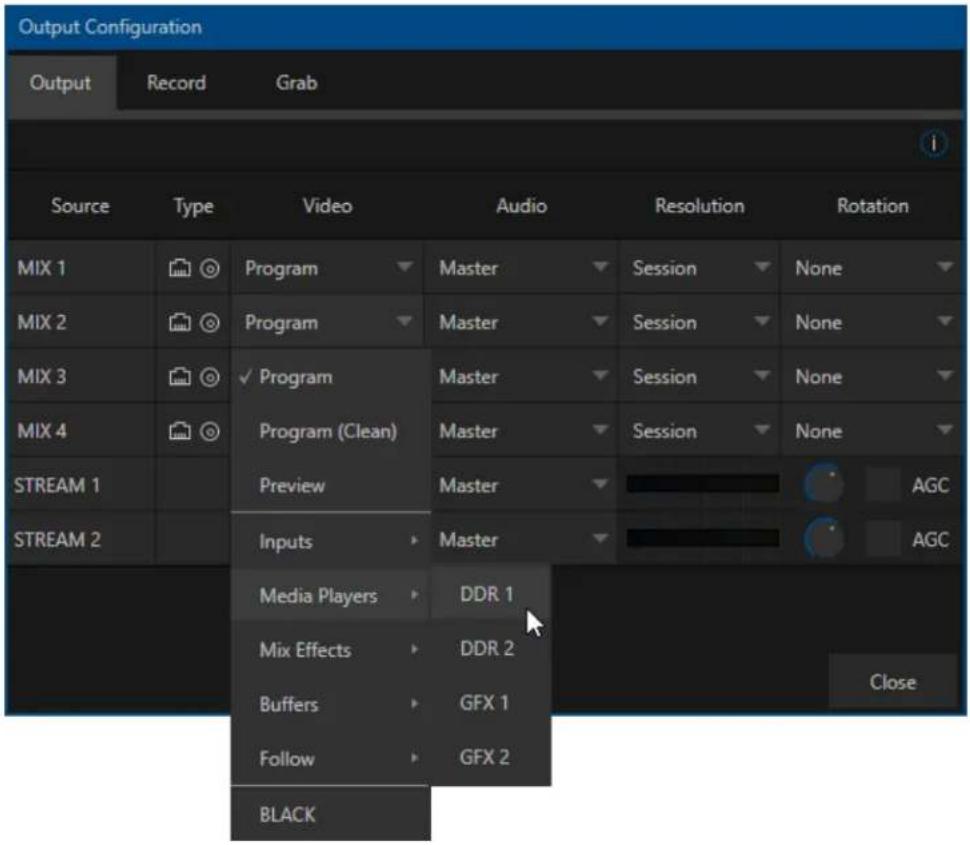Select BLACK menu entry

click(331, 814)
